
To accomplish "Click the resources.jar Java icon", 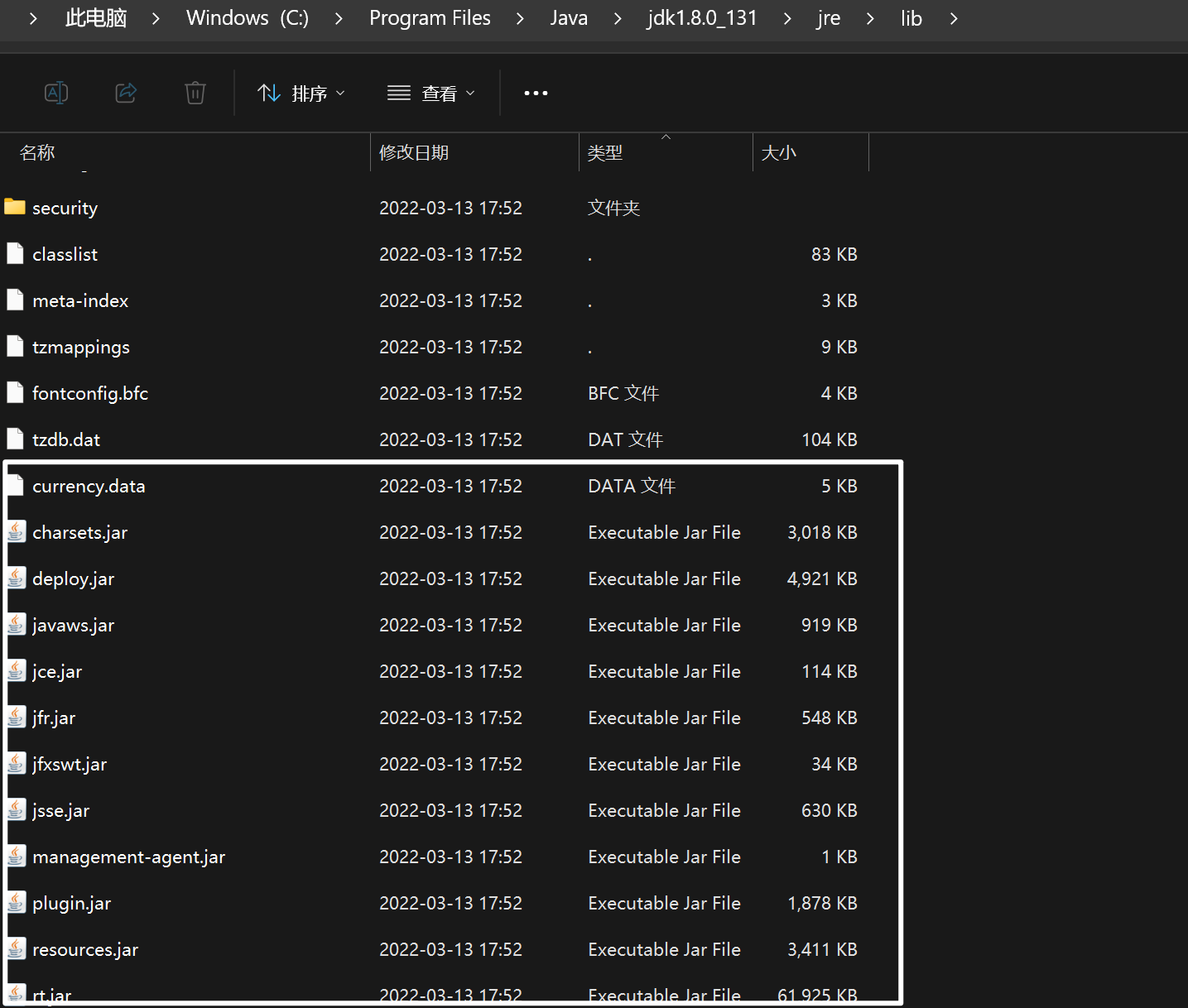I will (17, 949).
